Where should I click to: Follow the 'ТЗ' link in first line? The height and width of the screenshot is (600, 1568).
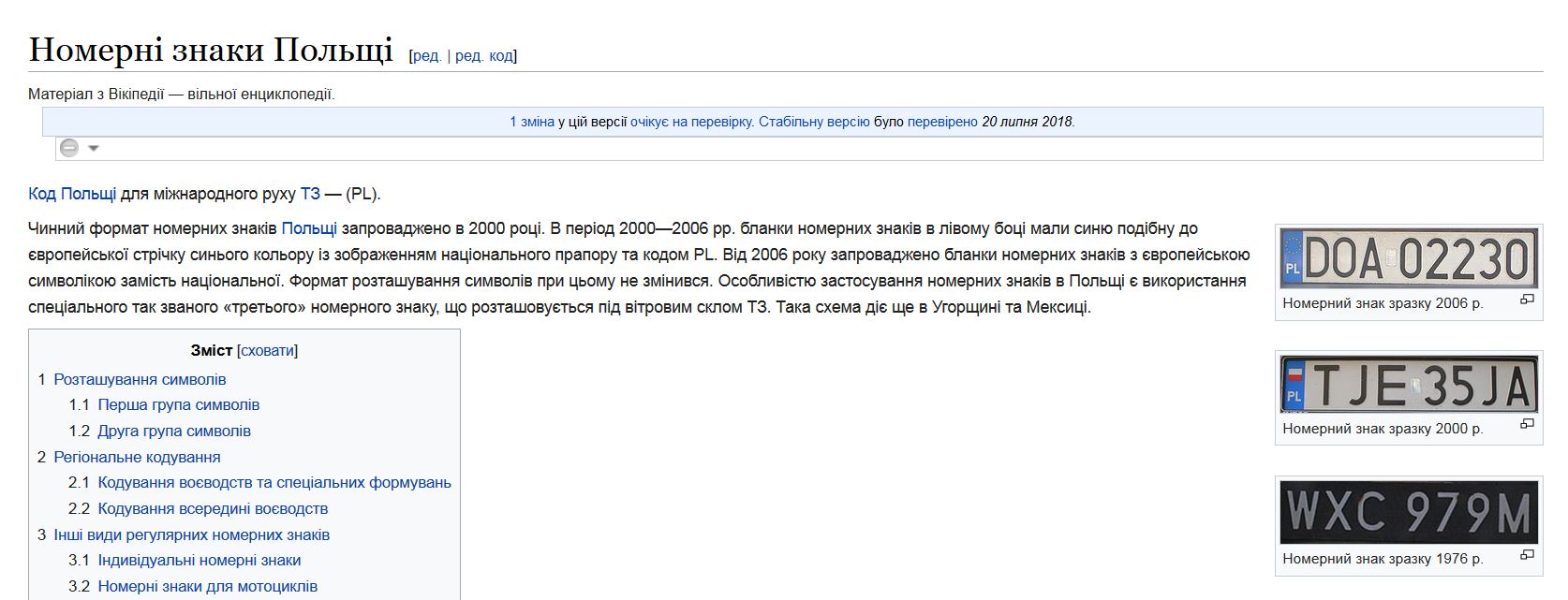(x=310, y=194)
